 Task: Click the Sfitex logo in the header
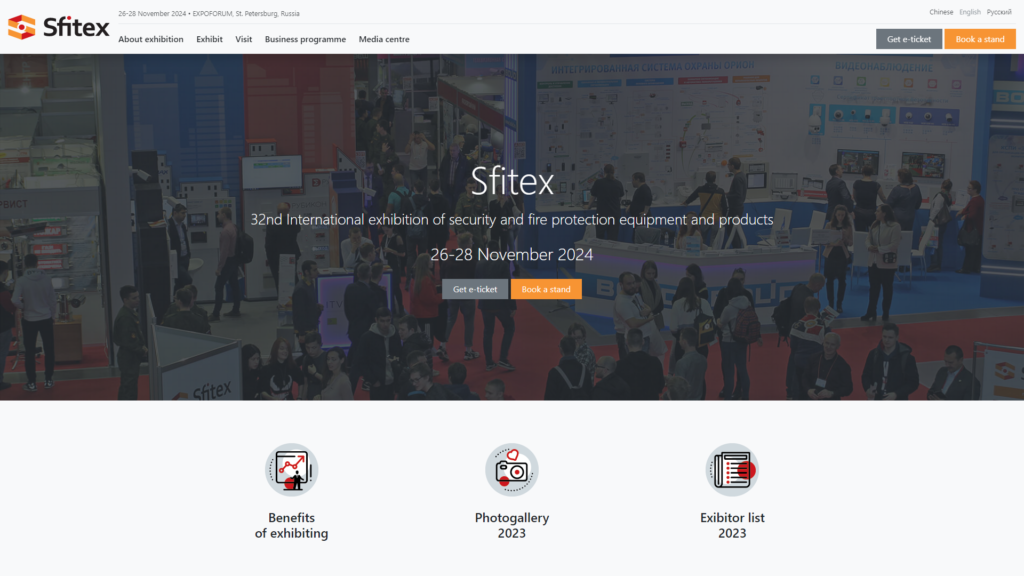pos(58,27)
